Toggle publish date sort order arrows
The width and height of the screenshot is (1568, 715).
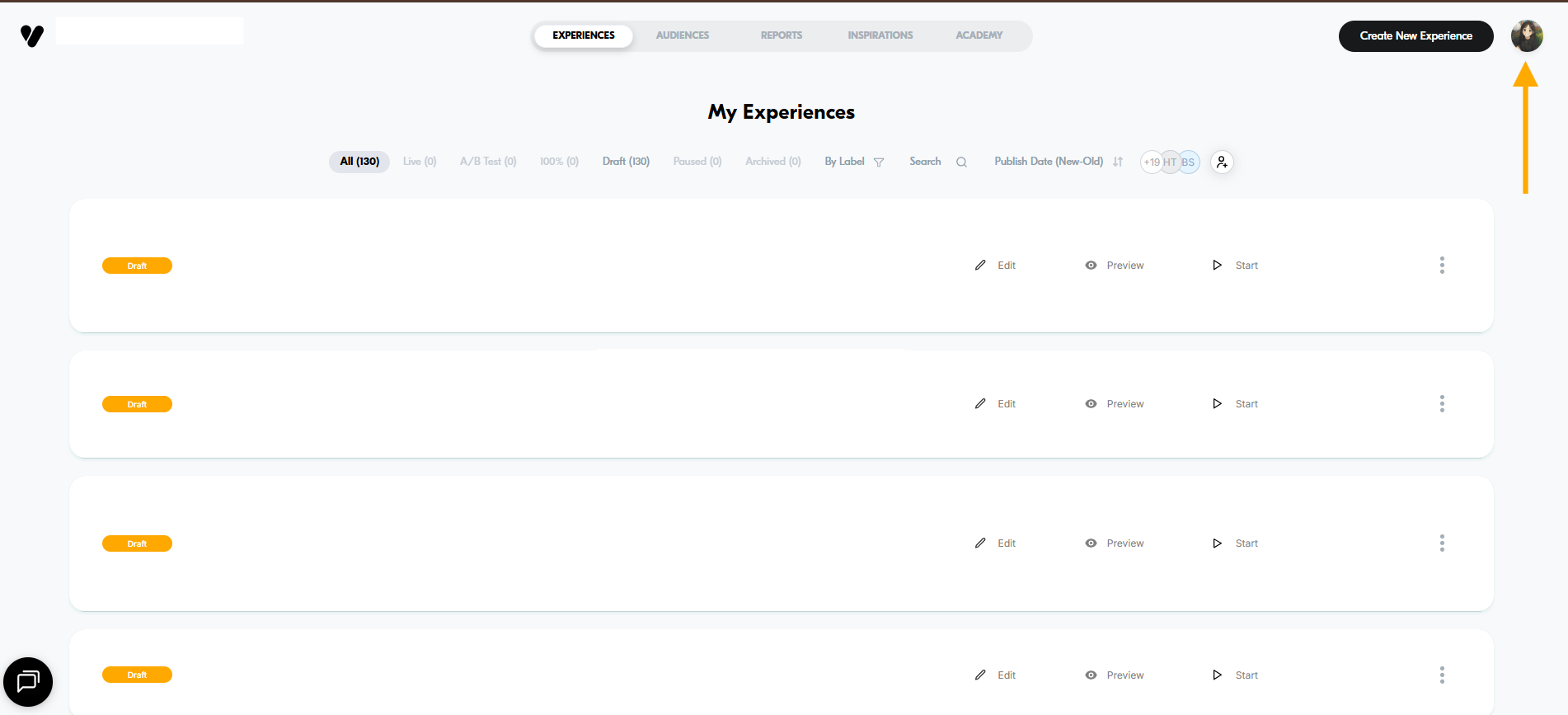coord(1118,162)
